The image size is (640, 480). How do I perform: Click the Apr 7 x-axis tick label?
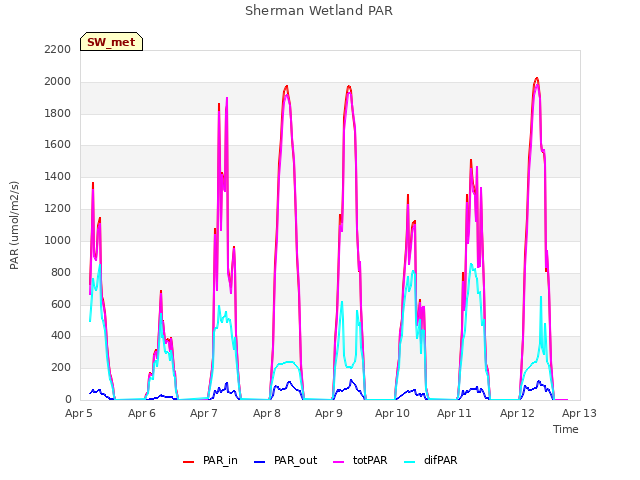click(204, 413)
